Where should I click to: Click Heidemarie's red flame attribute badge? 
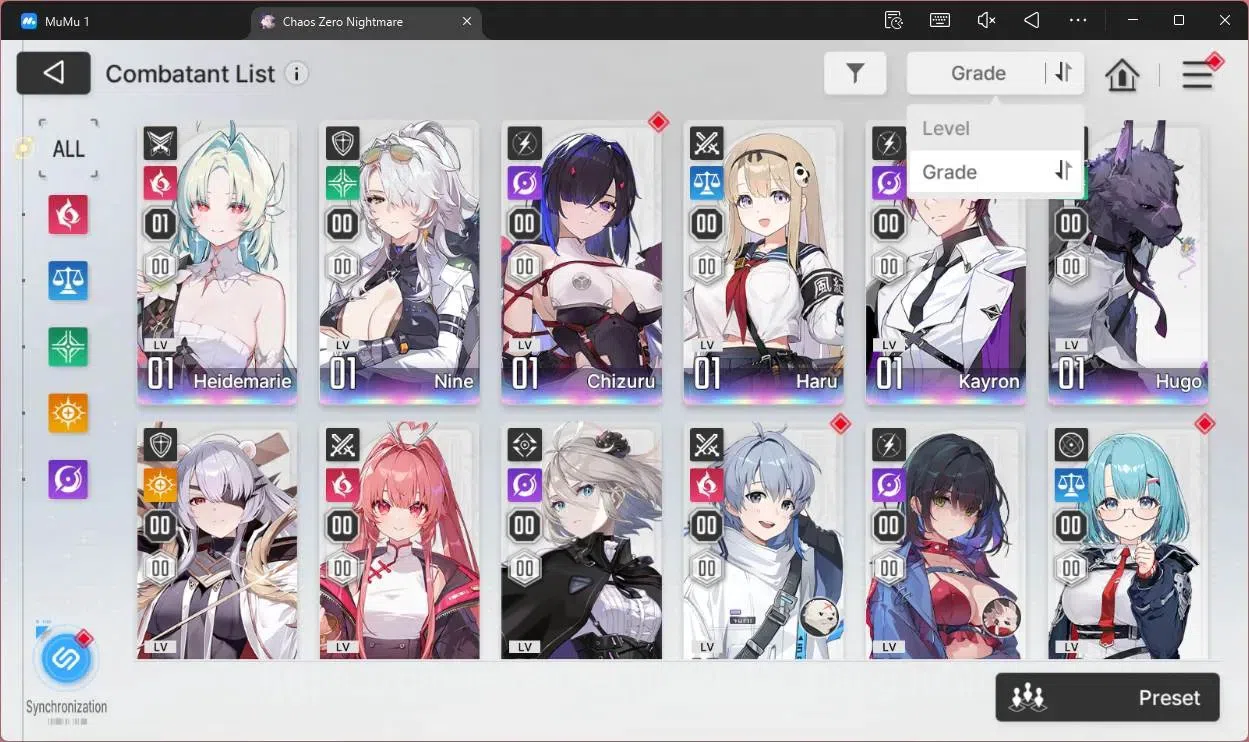coord(160,183)
